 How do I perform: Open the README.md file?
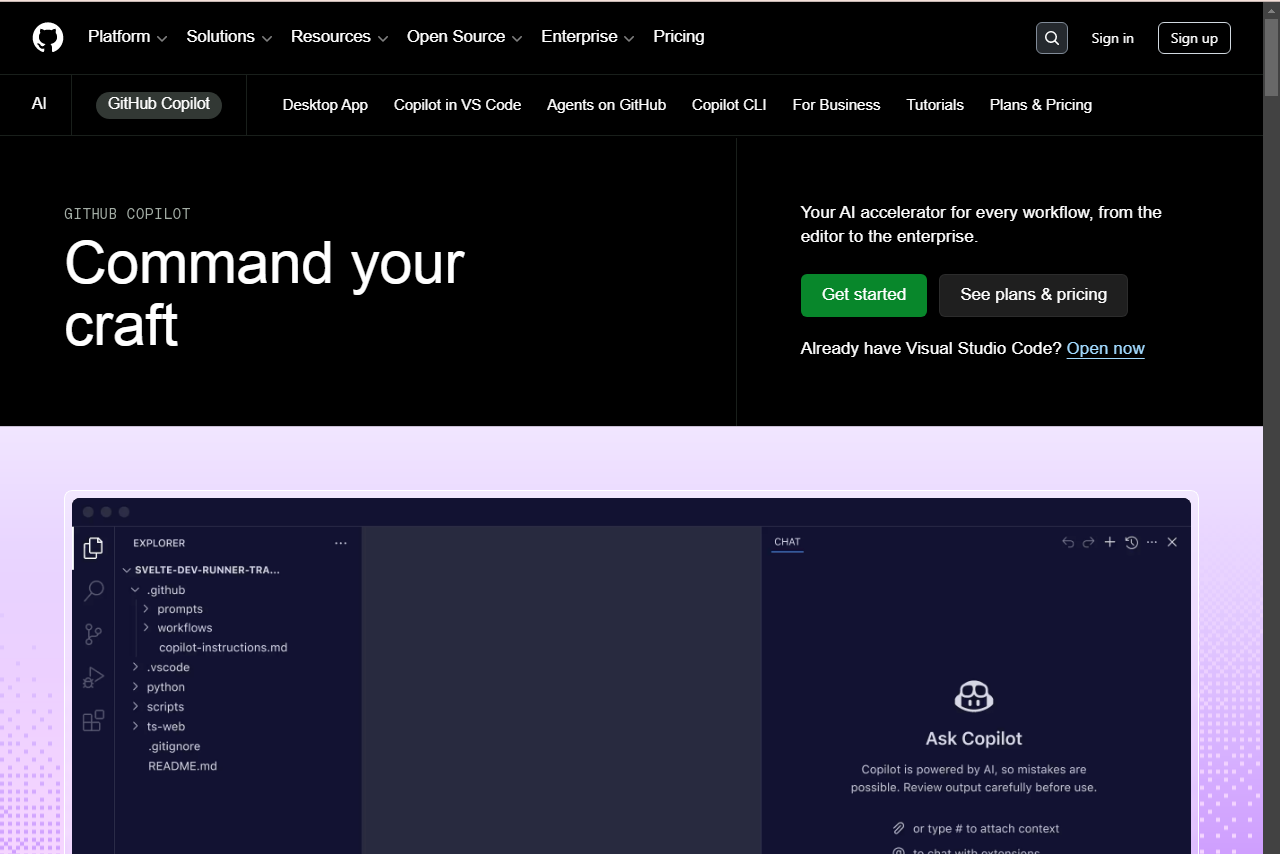coord(183,766)
